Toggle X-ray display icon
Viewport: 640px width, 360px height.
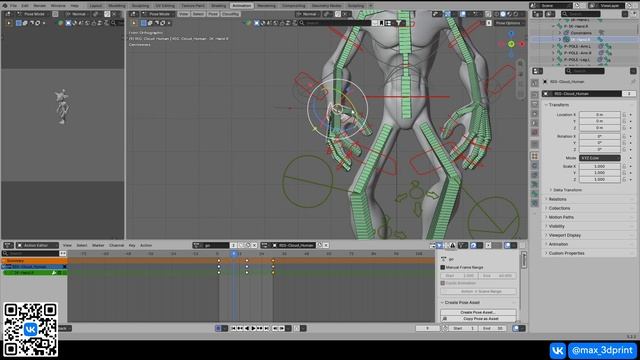pos(488,14)
